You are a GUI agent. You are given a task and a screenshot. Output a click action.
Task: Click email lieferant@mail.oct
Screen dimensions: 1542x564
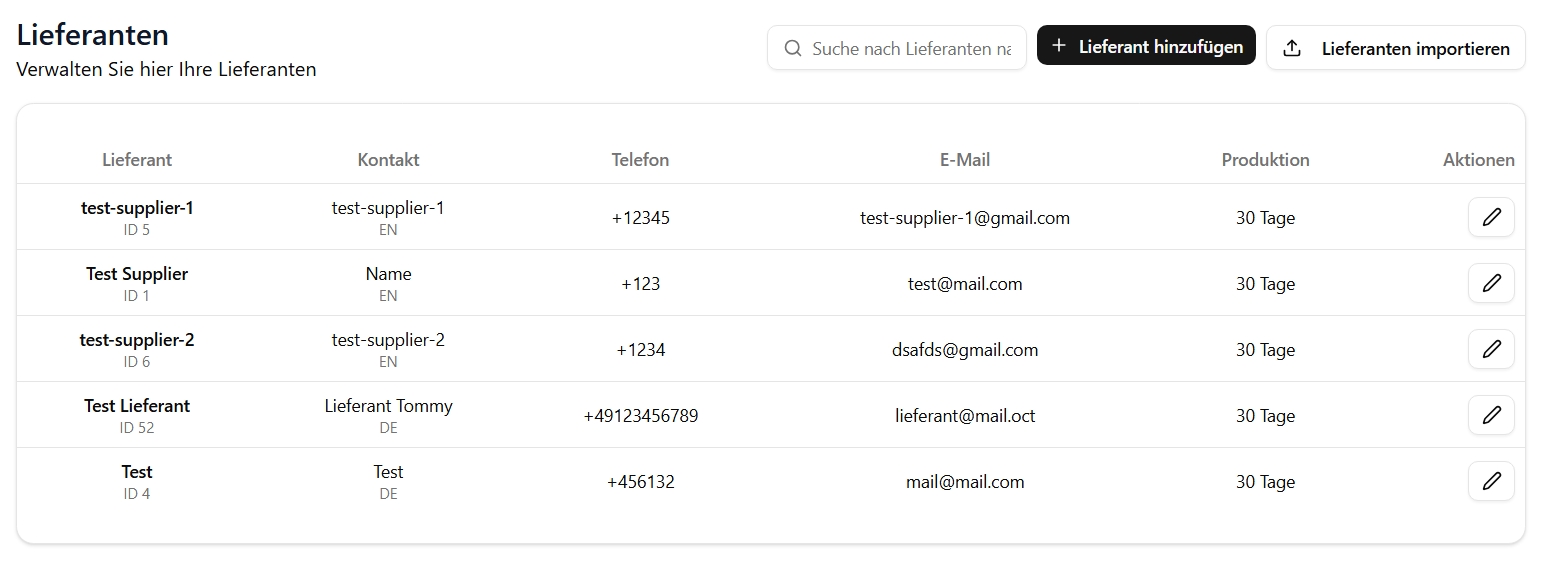click(x=965, y=416)
